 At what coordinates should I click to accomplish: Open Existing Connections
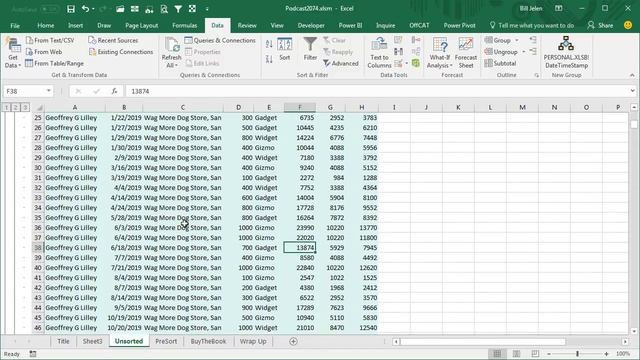(121, 52)
